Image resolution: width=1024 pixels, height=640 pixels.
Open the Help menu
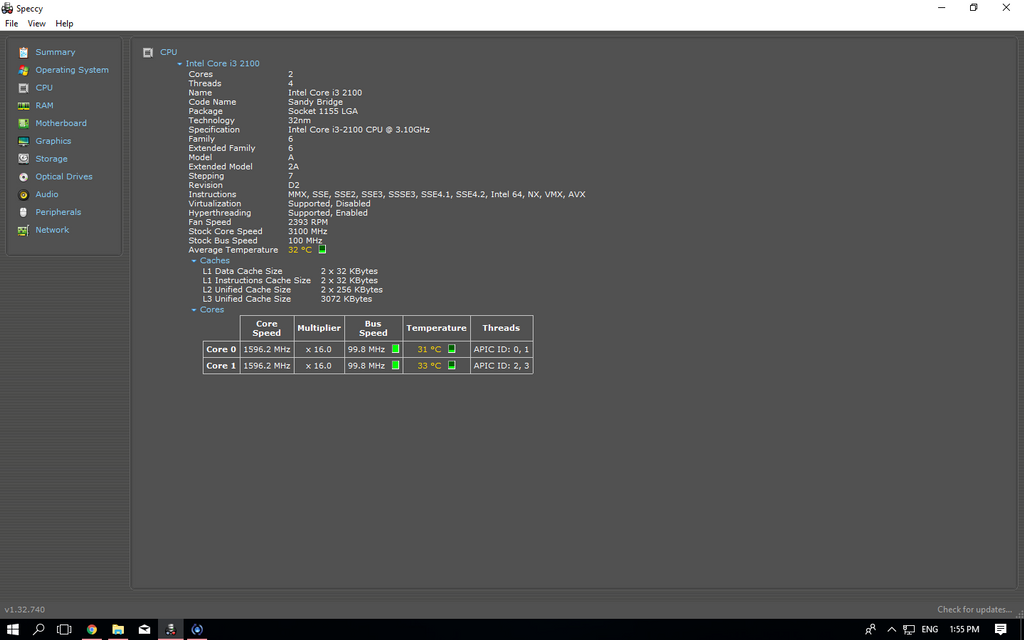64,24
